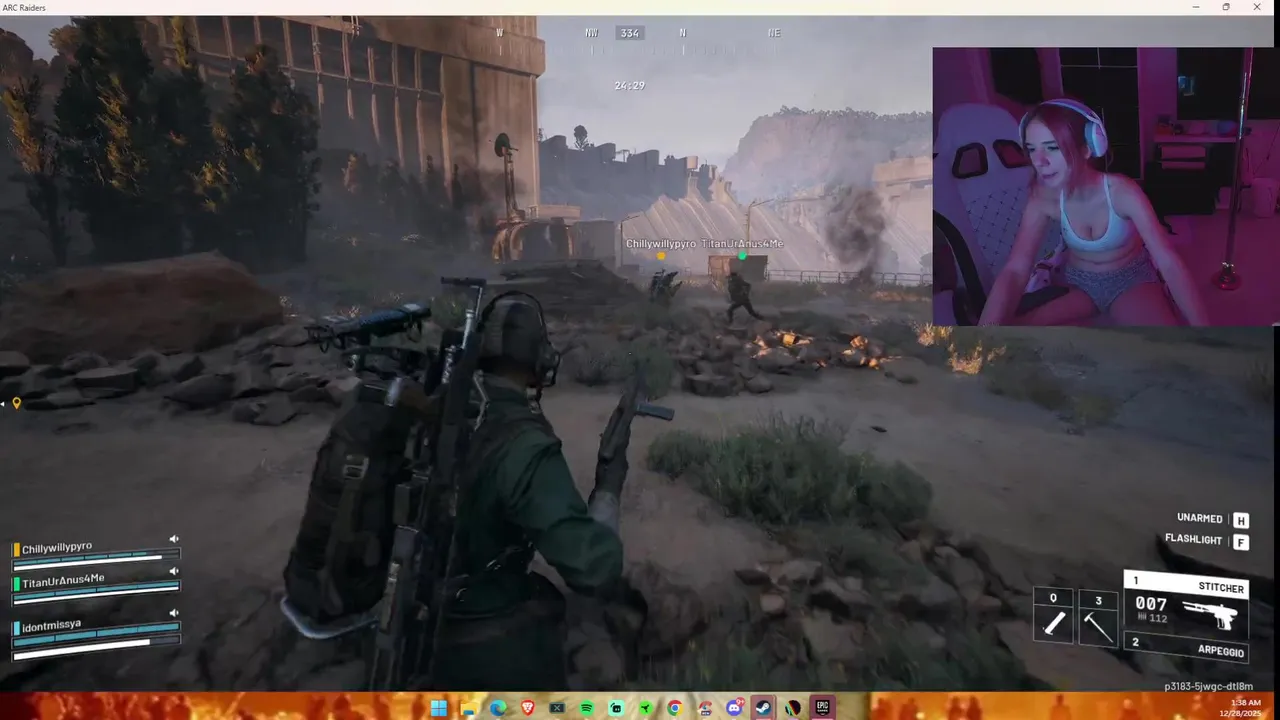Click TitanUrAnus4Me's green teammate marker dot

(742, 256)
